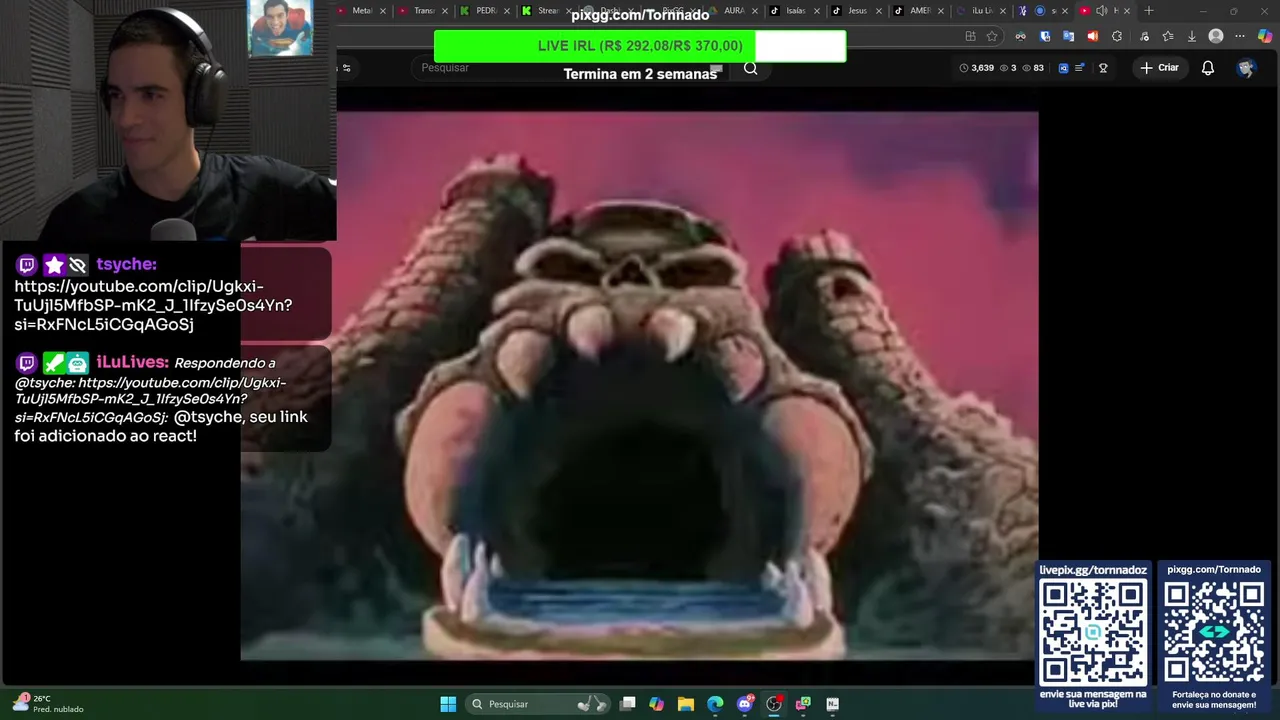Click the blue playlist icon next to 83
The image size is (1280, 720).
pyautogui.click(x=1063, y=68)
